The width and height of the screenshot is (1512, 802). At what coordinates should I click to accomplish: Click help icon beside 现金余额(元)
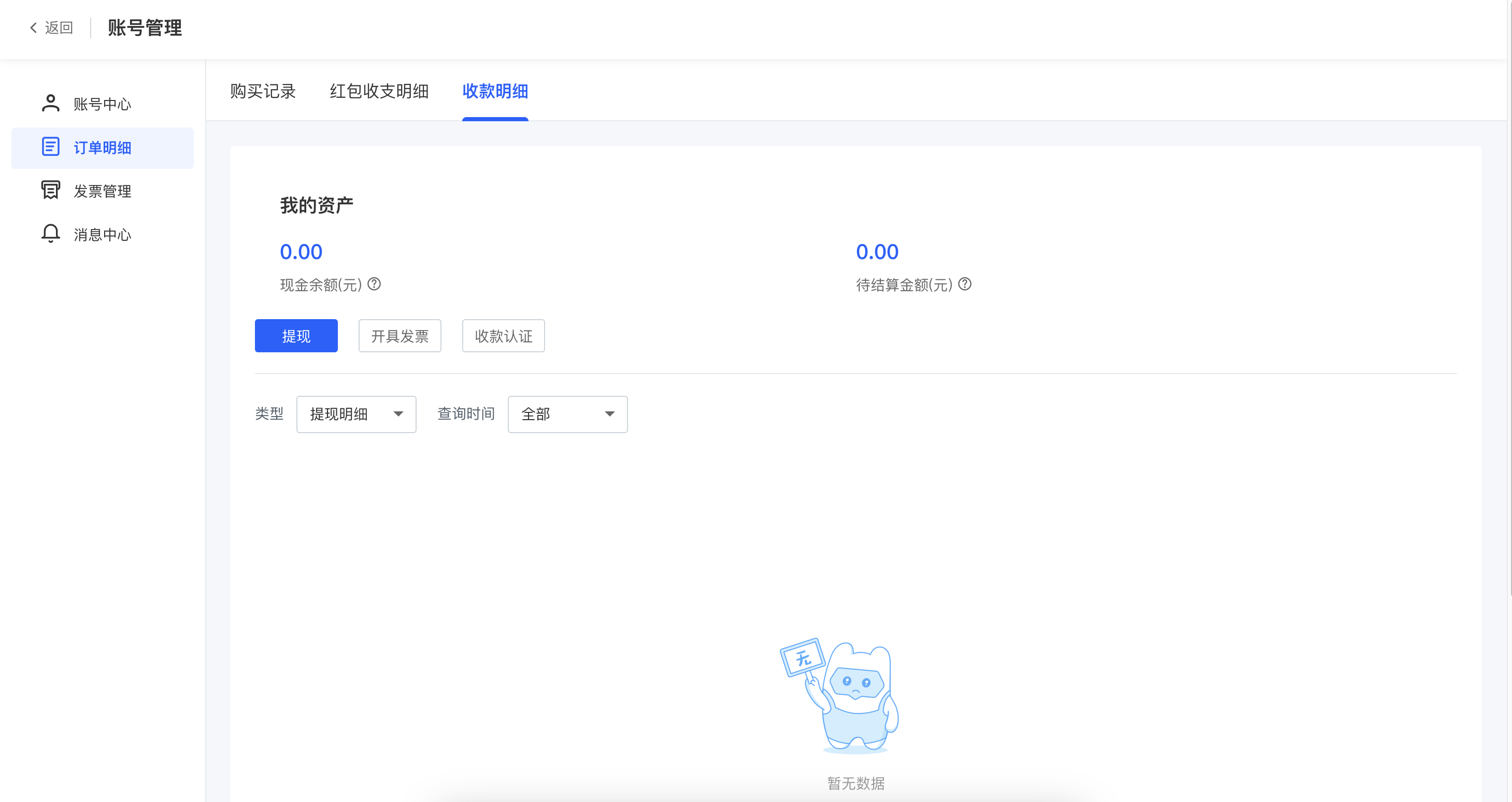(374, 284)
